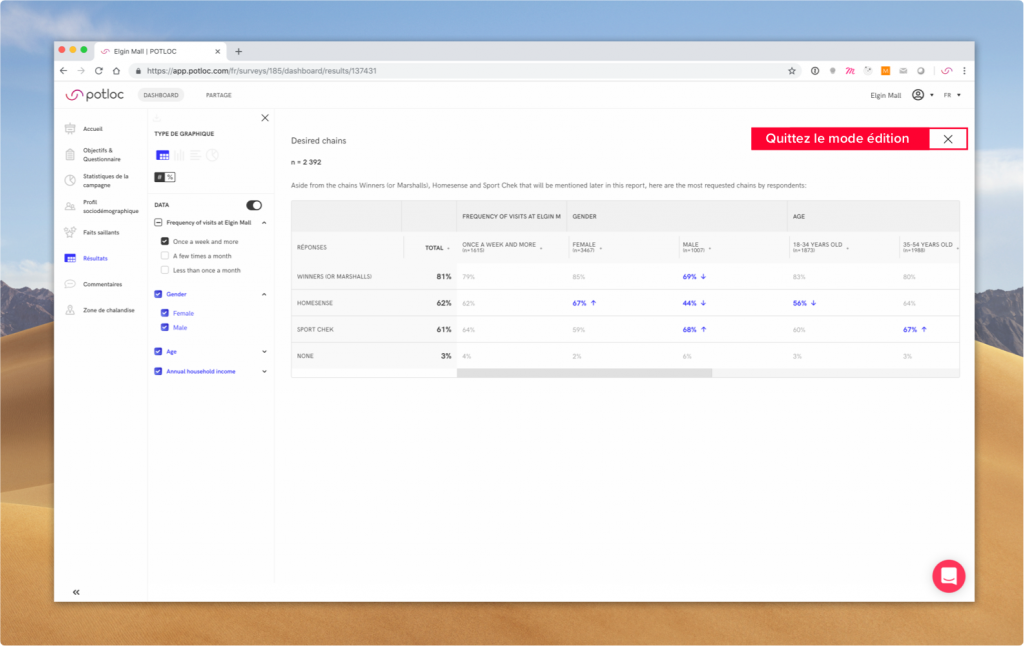Click the mail envelope extension icon
Screen dimensions: 1024x646
(x=903, y=71)
